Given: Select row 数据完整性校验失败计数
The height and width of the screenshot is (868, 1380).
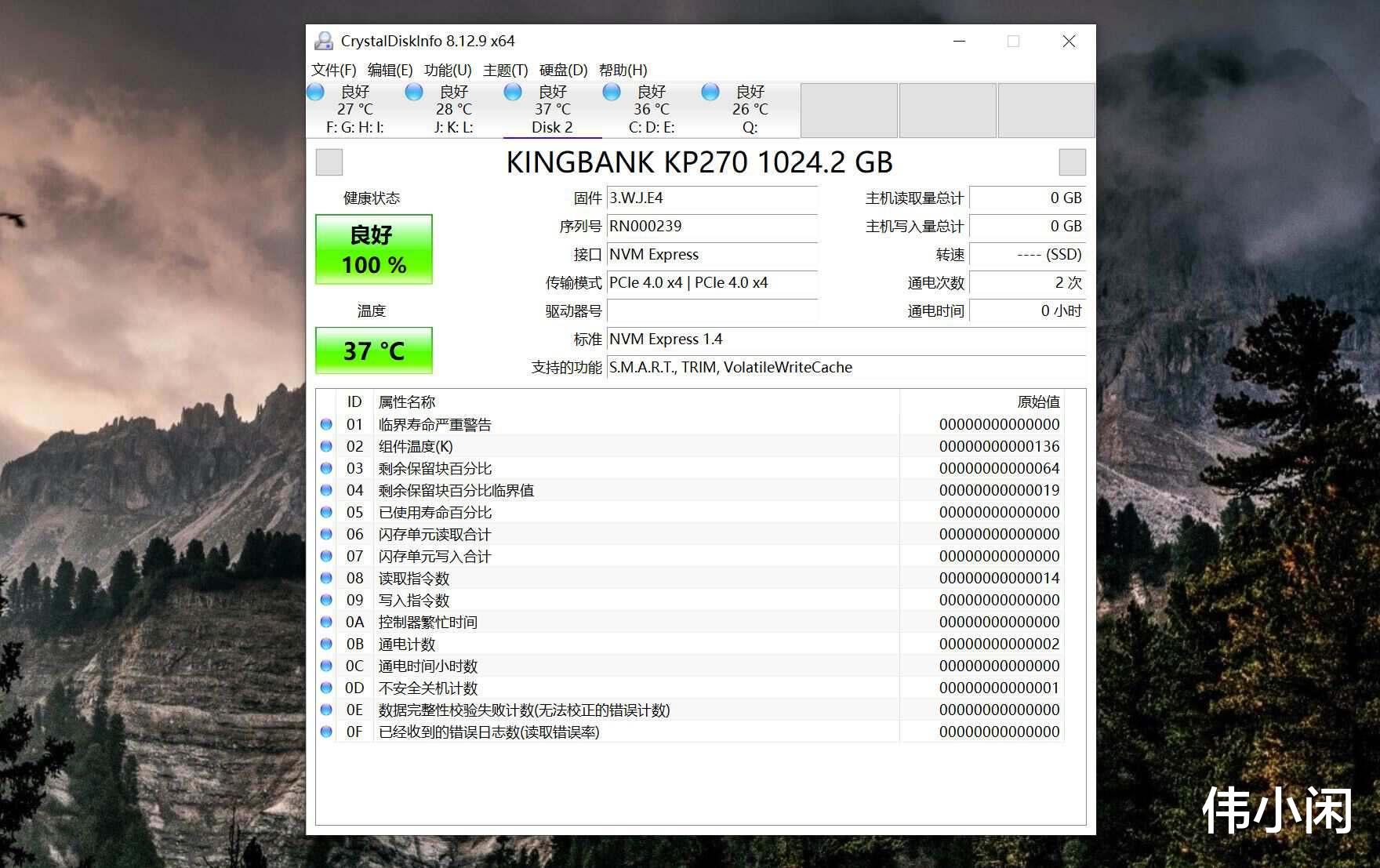Looking at the screenshot, I should click(690, 710).
